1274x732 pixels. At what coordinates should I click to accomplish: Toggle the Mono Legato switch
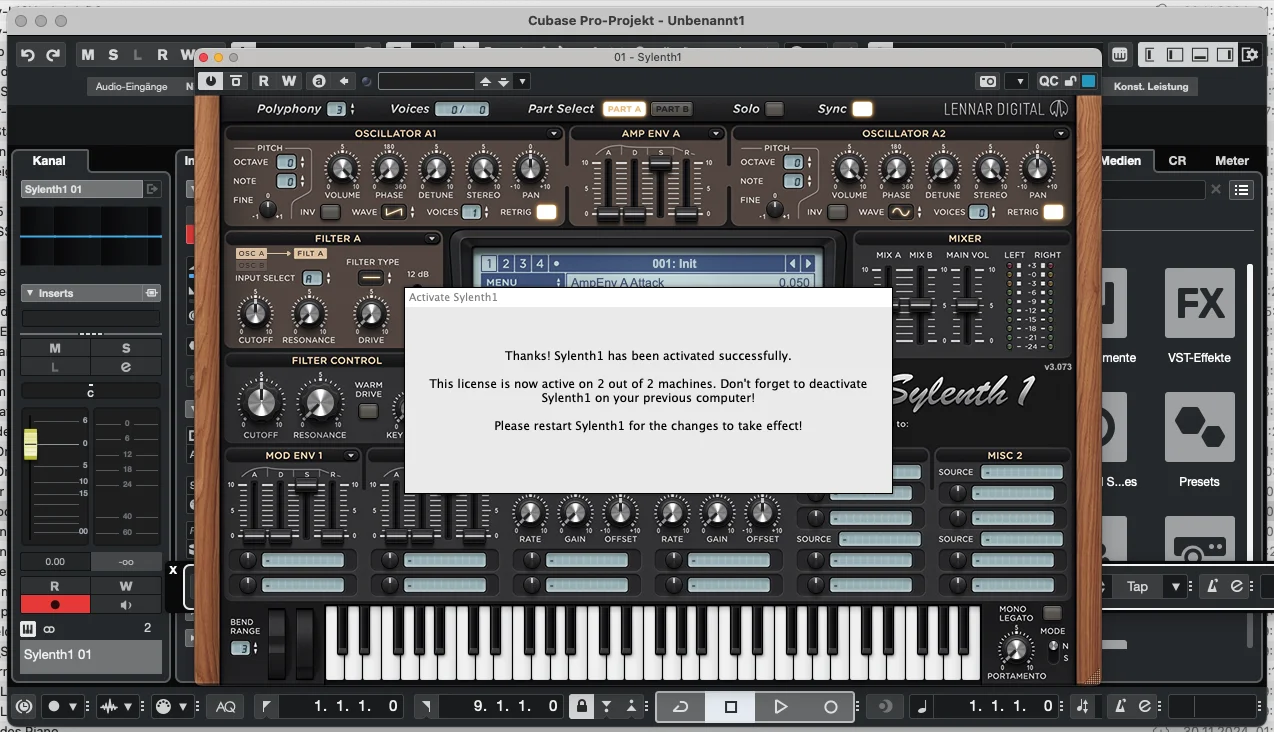1052,612
